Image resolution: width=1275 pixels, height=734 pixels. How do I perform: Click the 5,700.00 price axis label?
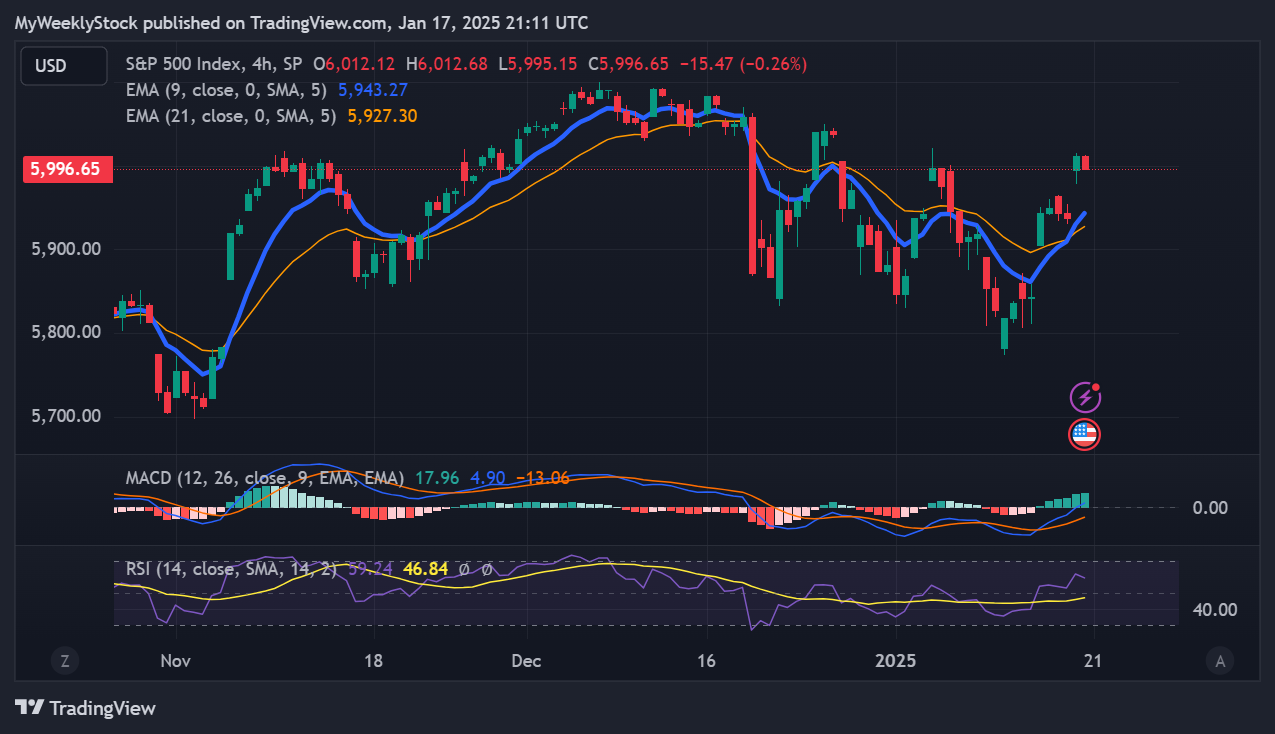(x=65, y=415)
